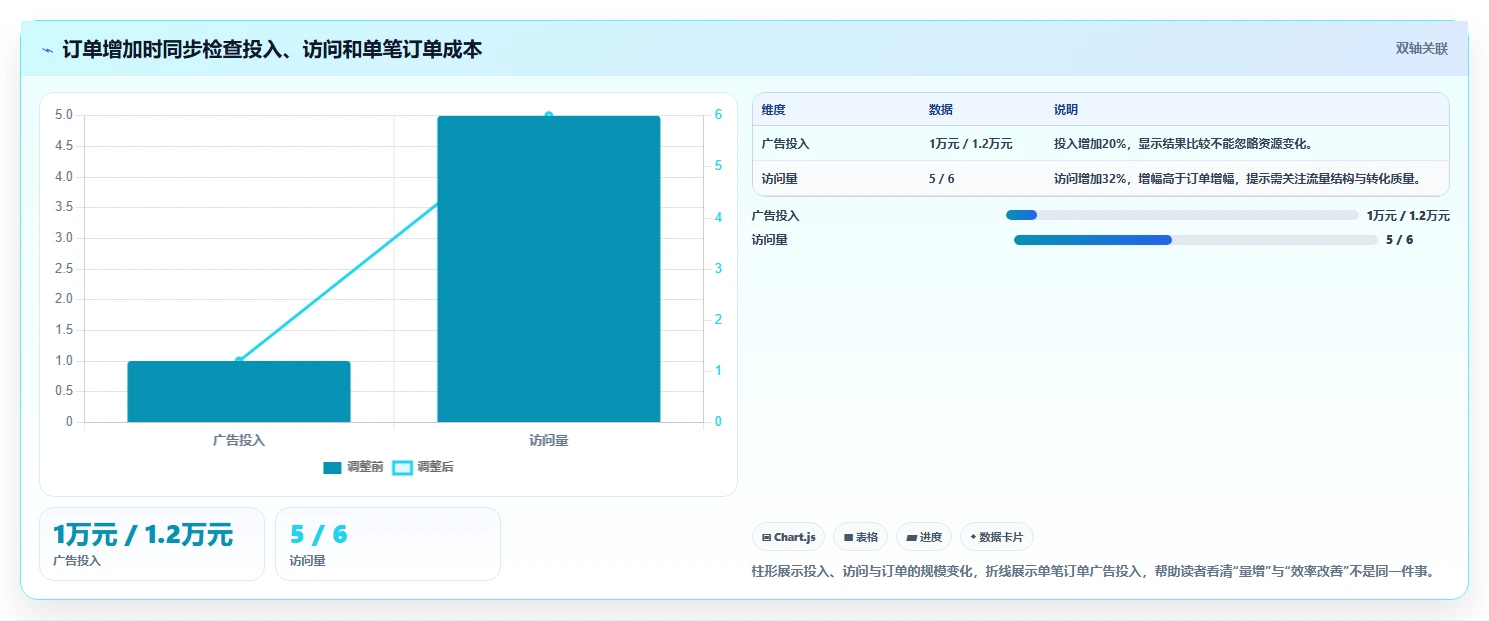
Task: Click the 数据卡片 tag chip
Action: 996,537
